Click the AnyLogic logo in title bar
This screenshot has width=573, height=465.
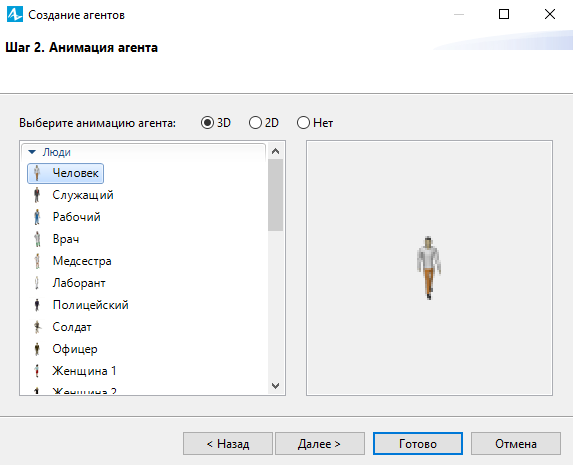[15, 14]
